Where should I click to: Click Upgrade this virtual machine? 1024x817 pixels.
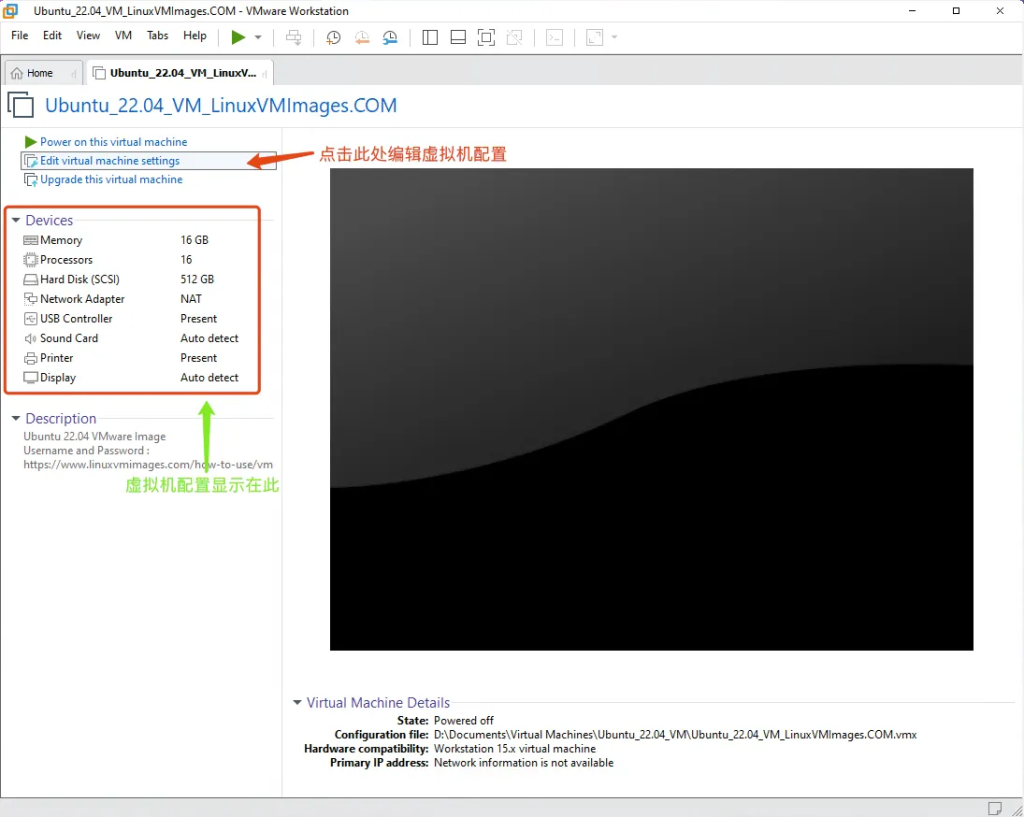[111, 180]
